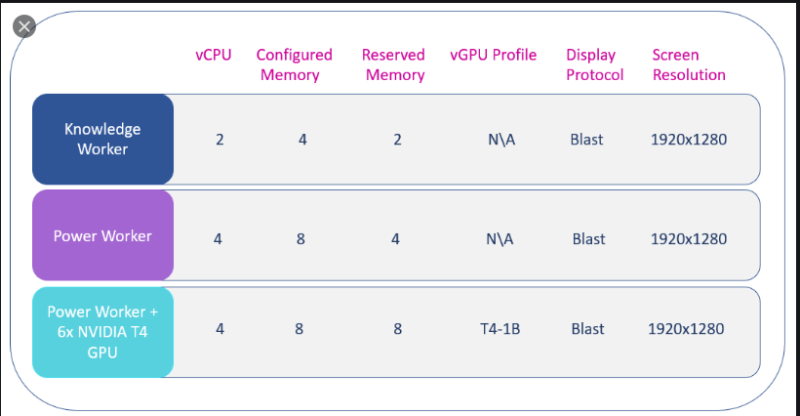Click Blast protocol in Power Worker row
This screenshot has width=800, height=416.
pyautogui.click(x=589, y=238)
